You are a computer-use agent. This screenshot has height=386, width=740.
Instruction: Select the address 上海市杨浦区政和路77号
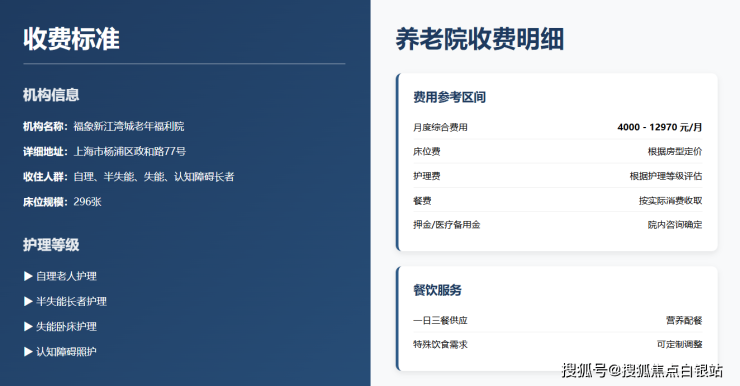130,151
